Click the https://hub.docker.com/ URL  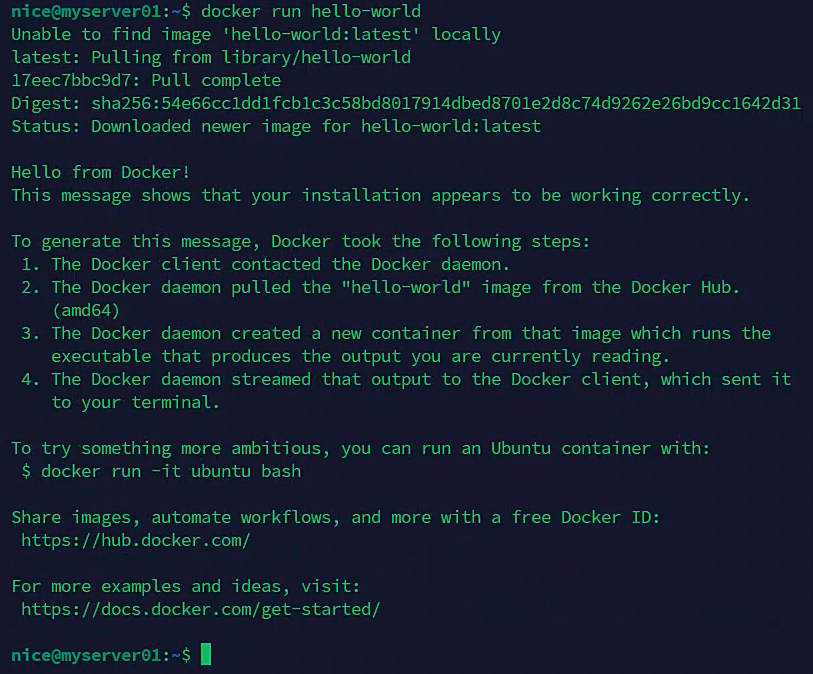(136, 540)
